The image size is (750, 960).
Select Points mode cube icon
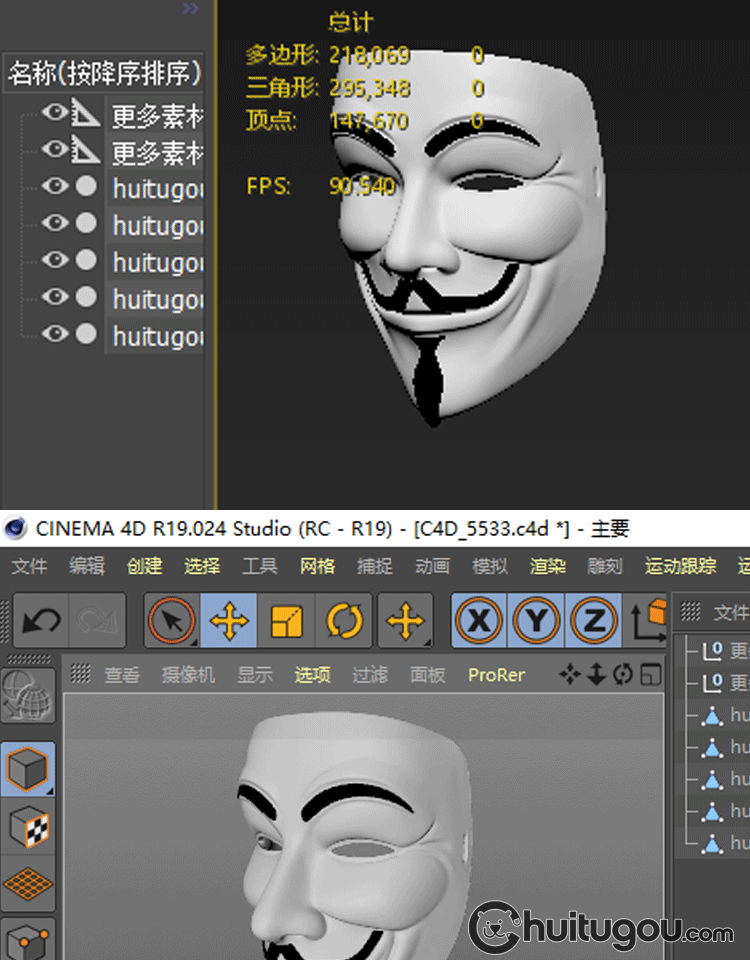[28, 939]
